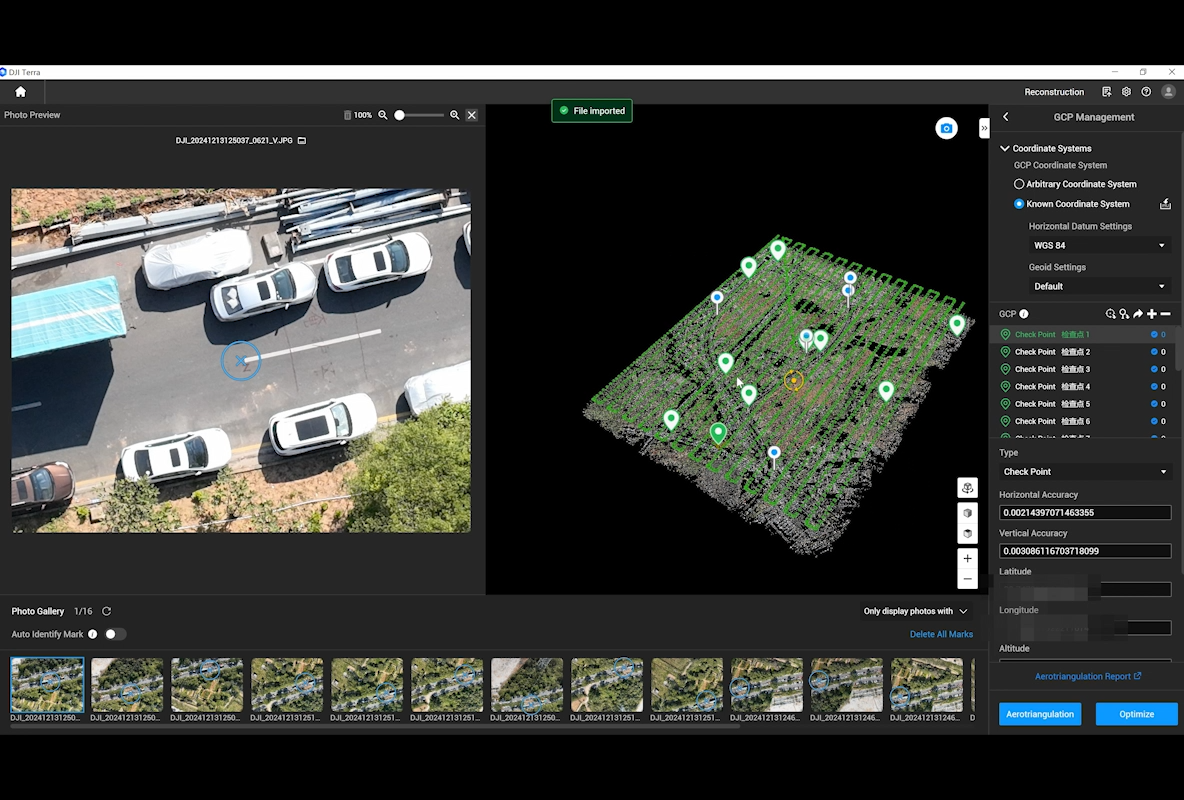1184x800 pixels.
Task: Select Known Coordinate System radio button
Action: coord(1019,204)
